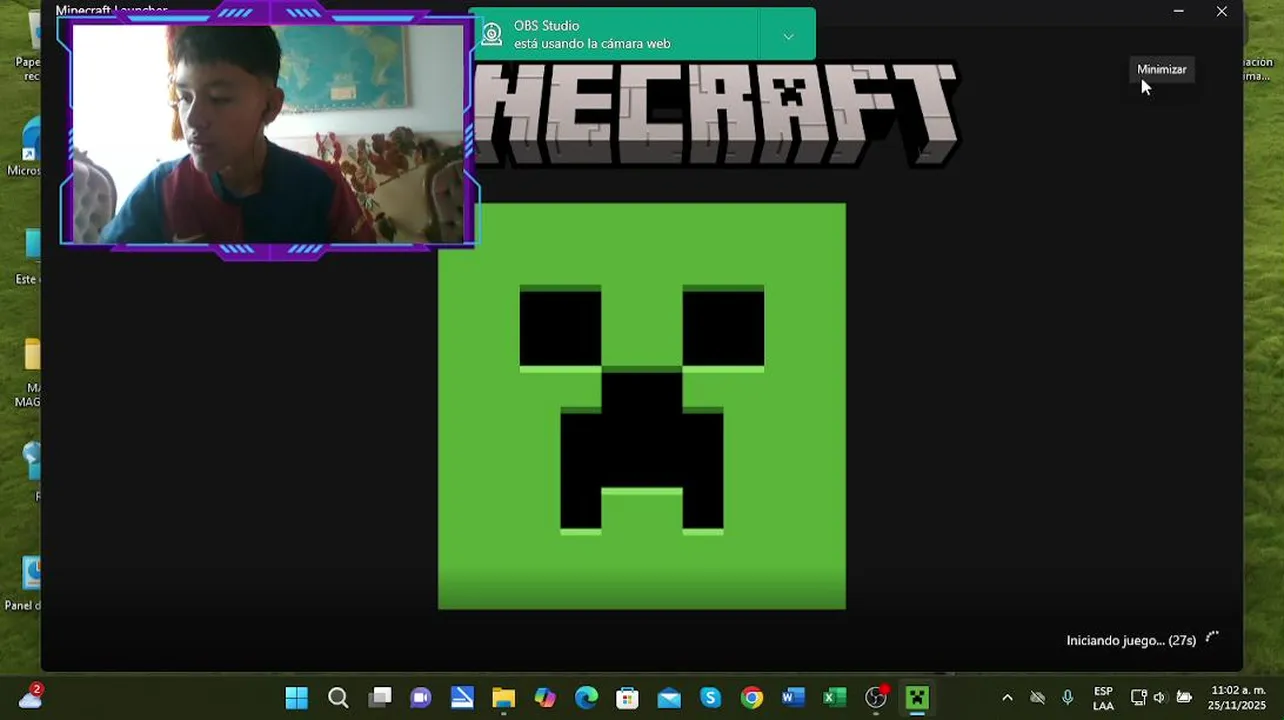Open Google Chrome from taskbar
Image resolution: width=1284 pixels, height=720 pixels.
752,697
